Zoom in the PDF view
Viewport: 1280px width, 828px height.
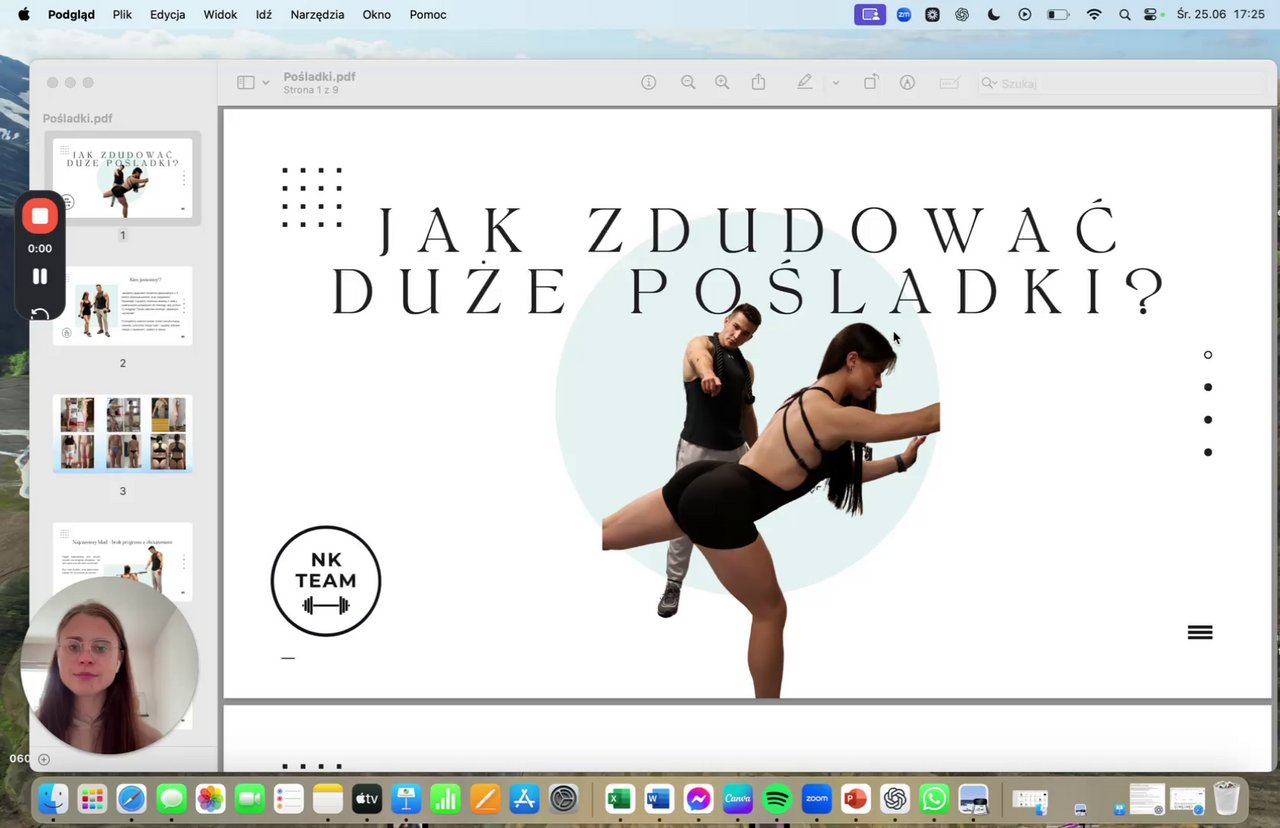722,83
